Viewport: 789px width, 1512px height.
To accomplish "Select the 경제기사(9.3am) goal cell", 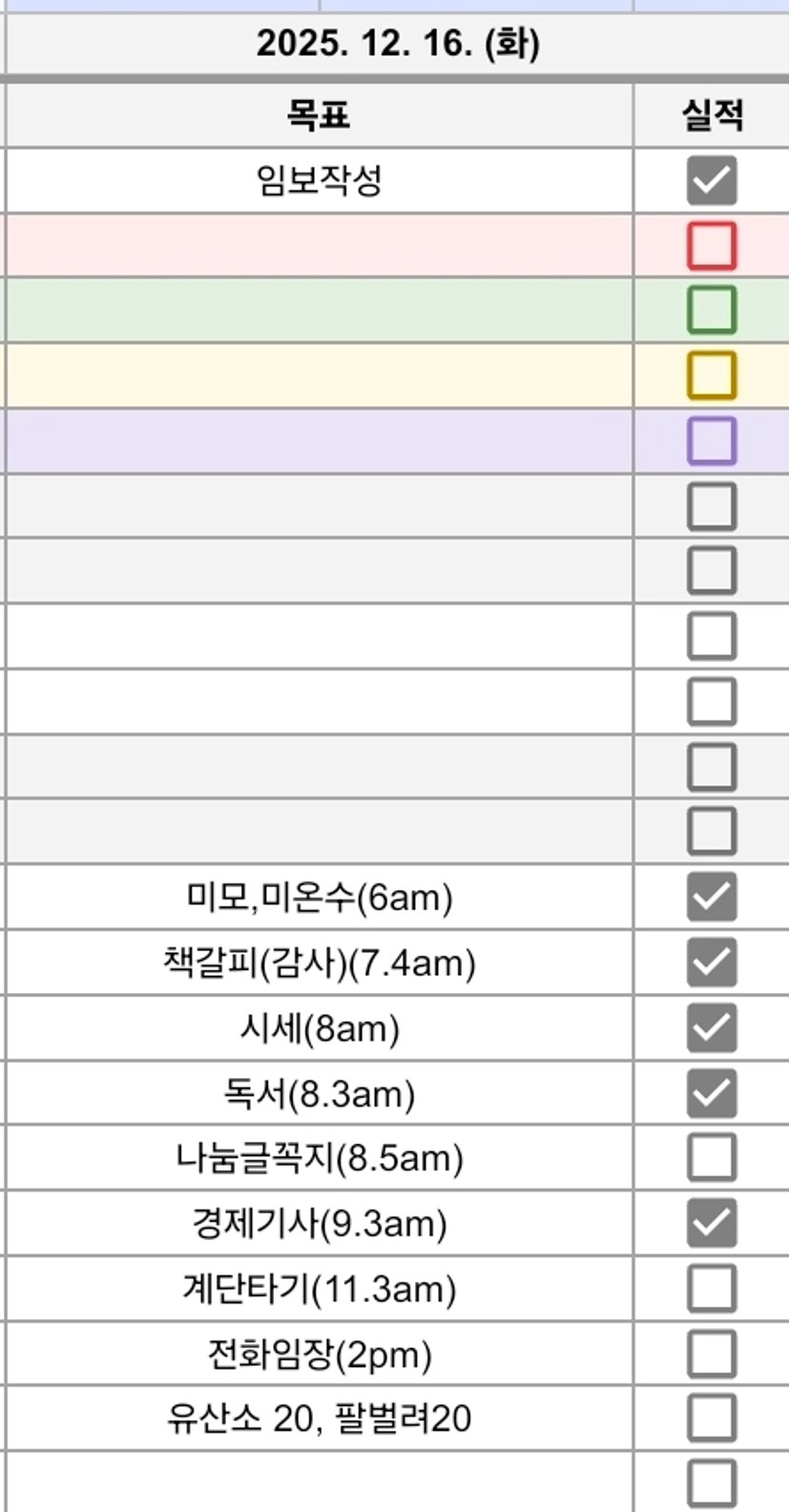I will point(319,1223).
